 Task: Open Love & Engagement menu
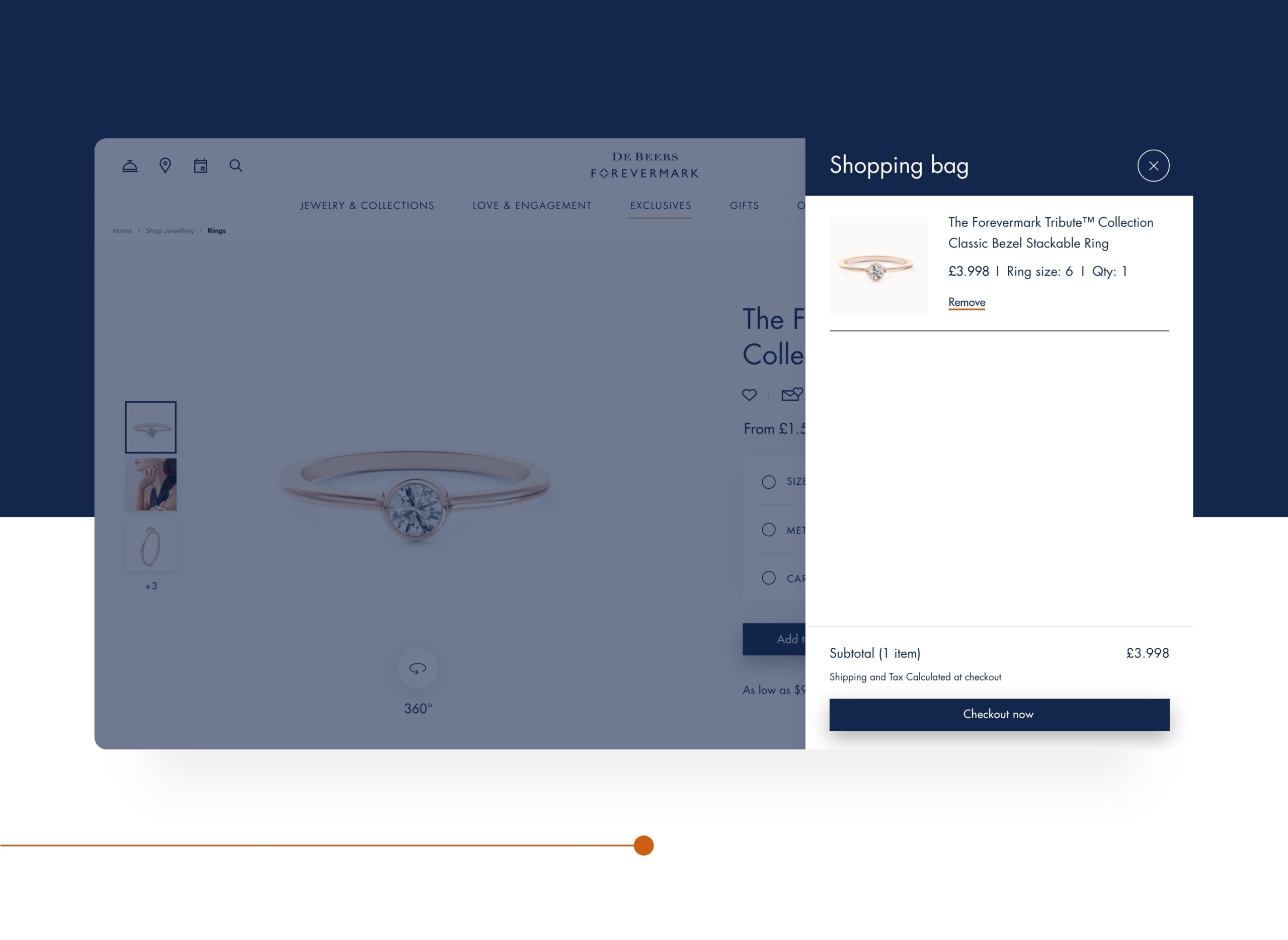pos(532,205)
